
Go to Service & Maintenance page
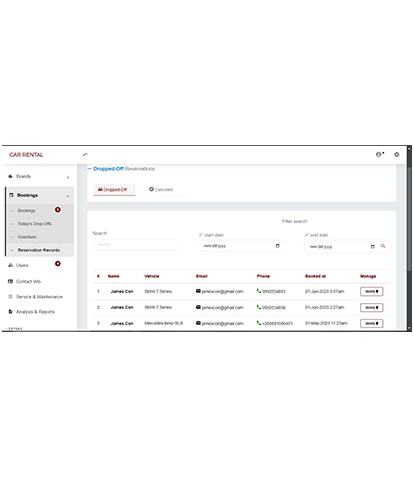pyautogui.click(x=39, y=297)
